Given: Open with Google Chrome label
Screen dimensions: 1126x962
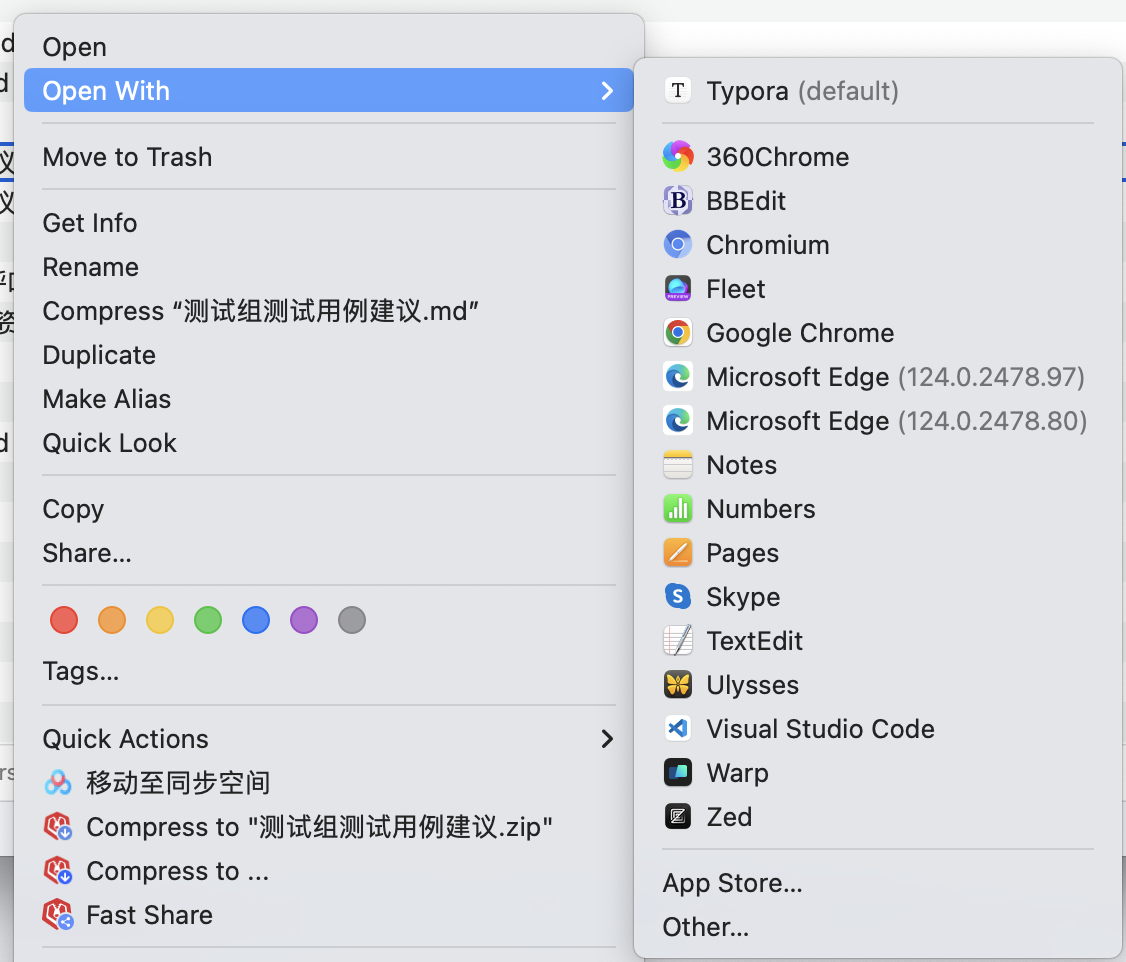Looking at the screenshot, I should tap(800, 332).
